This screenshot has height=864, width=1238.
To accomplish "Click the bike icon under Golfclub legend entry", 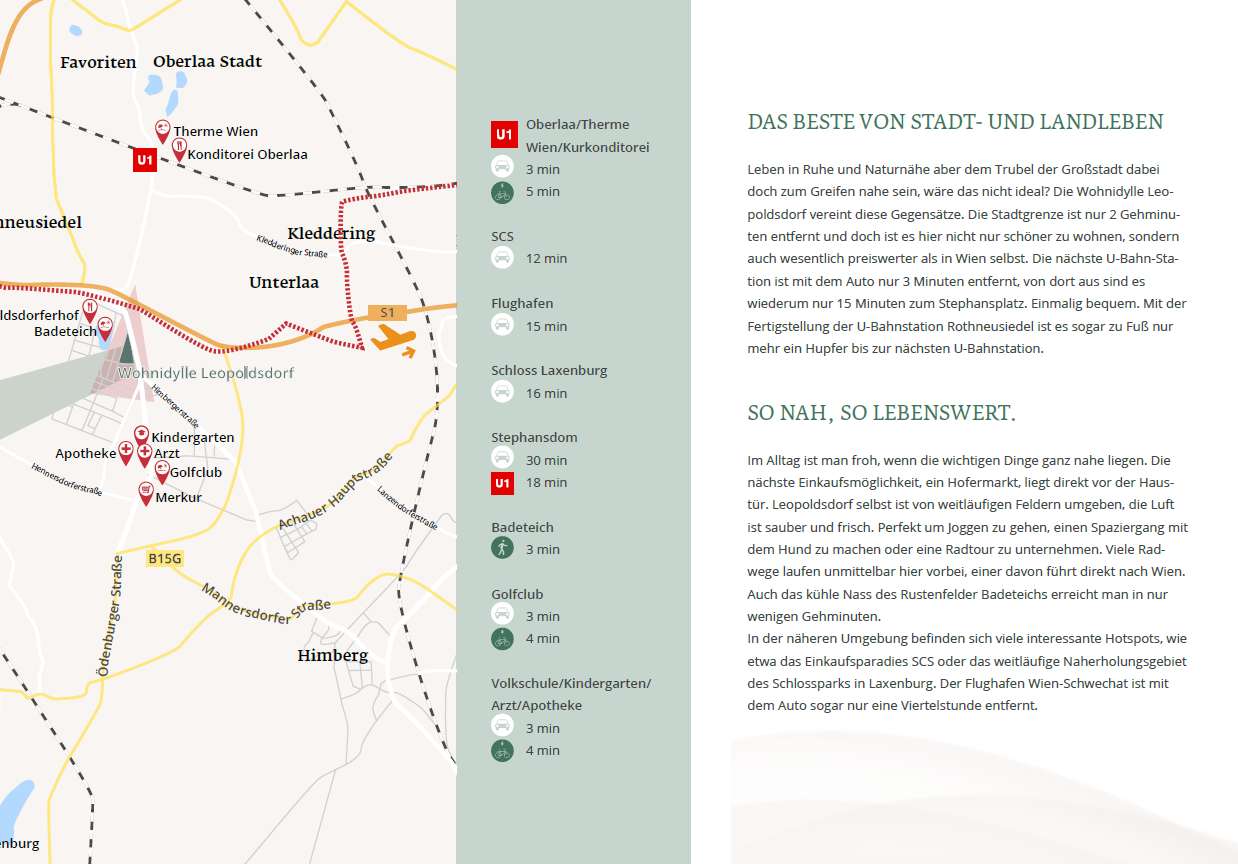I will pyautogui.click(x=502, y=638).
